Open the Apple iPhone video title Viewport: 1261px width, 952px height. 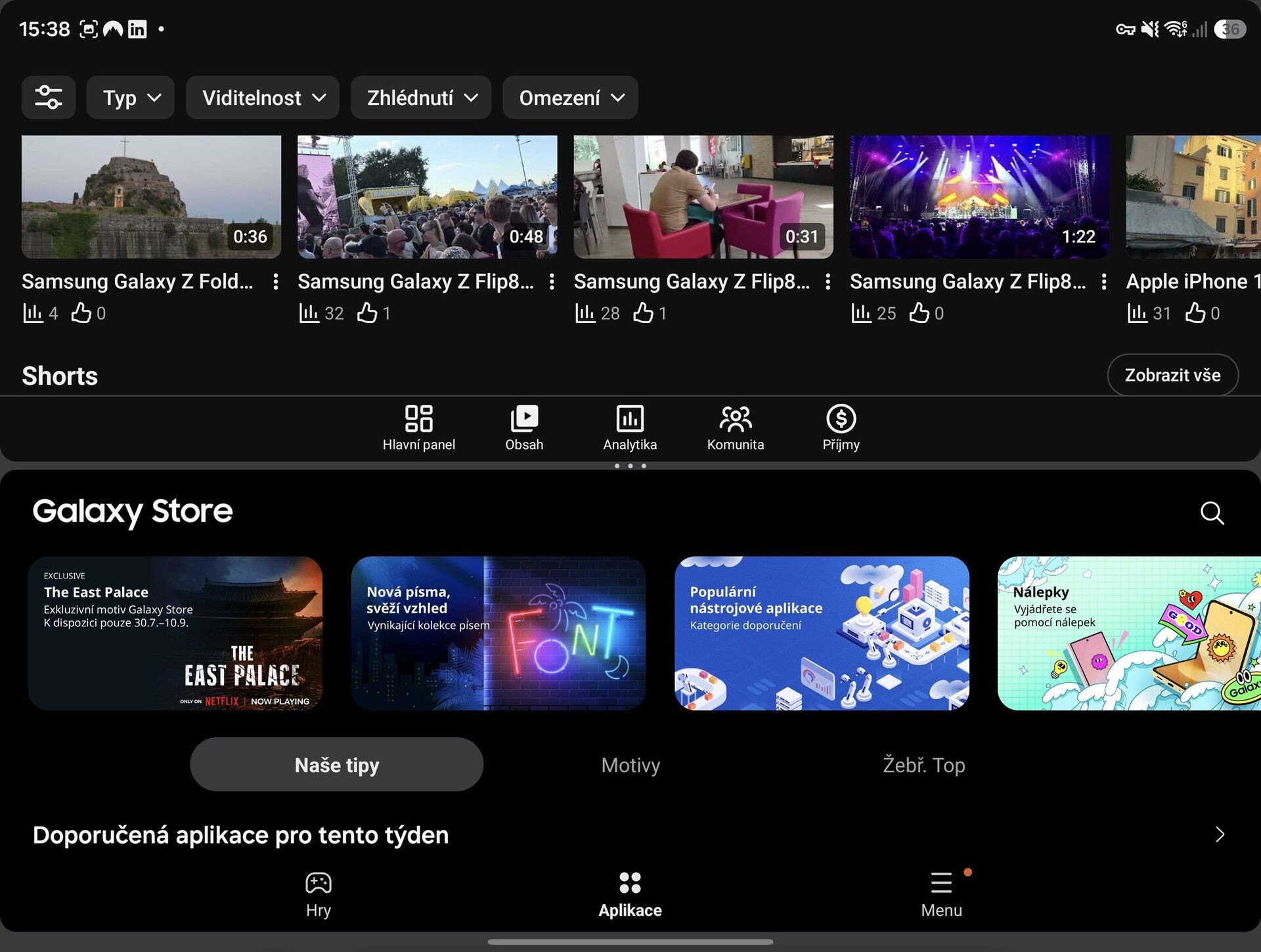point(1193,282)
